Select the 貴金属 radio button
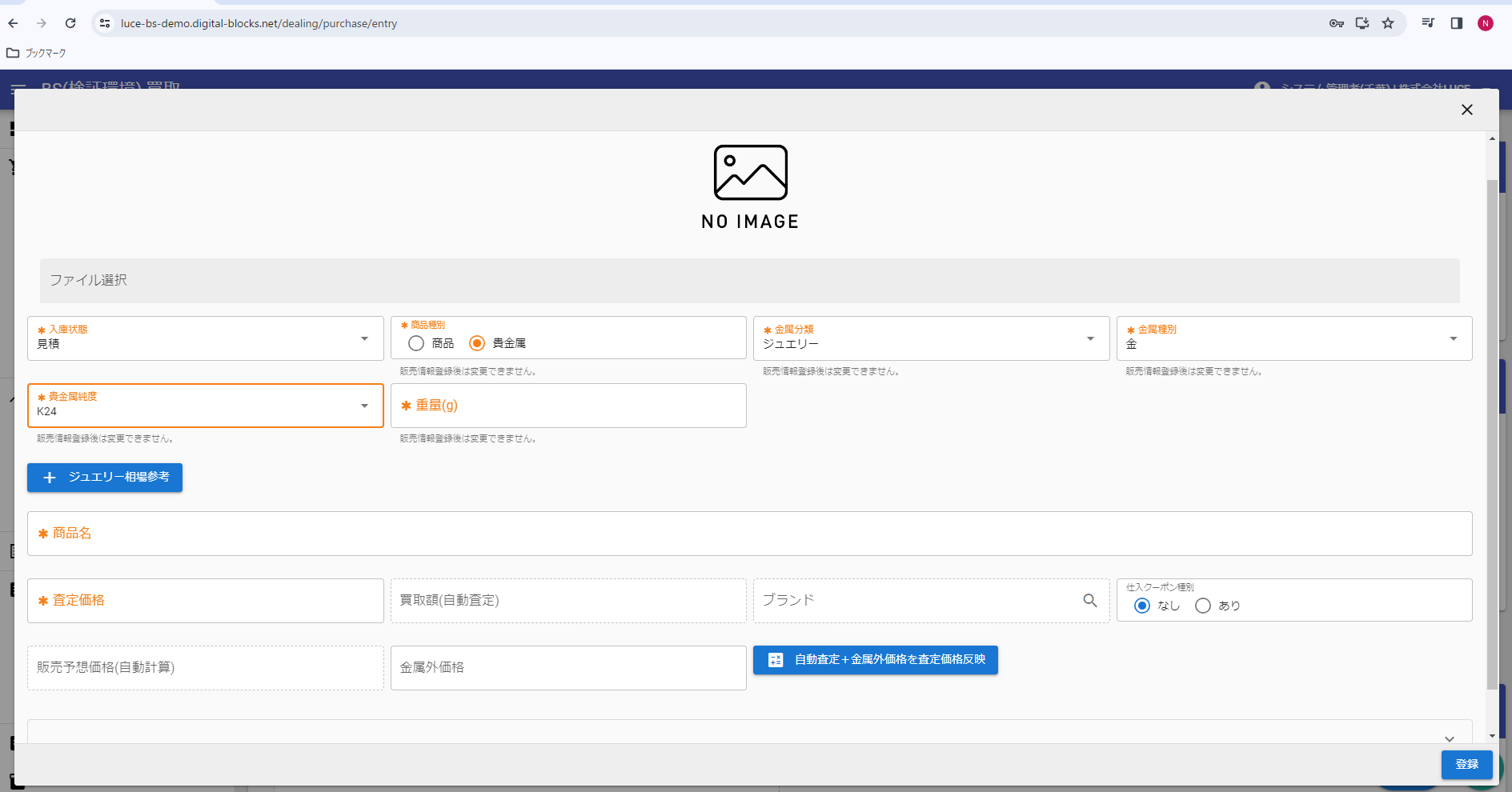Viewport: 1512px width, 792px height. coord(477,343)
